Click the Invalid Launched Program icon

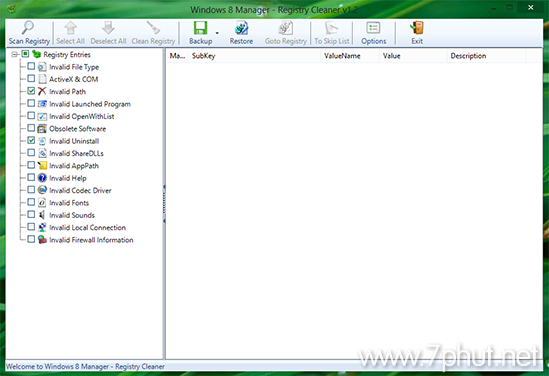click(42, 104)
